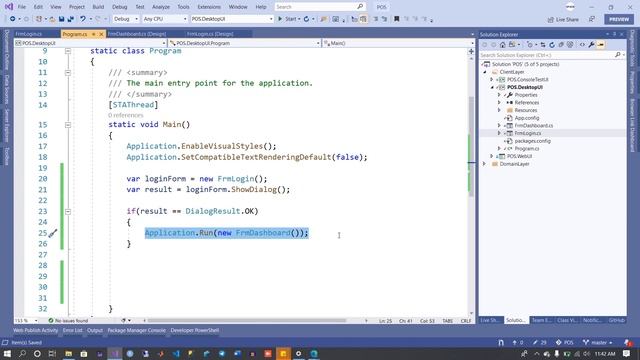Open the File menu
This screenshot has height=360, width=640.
pos(22,7)
